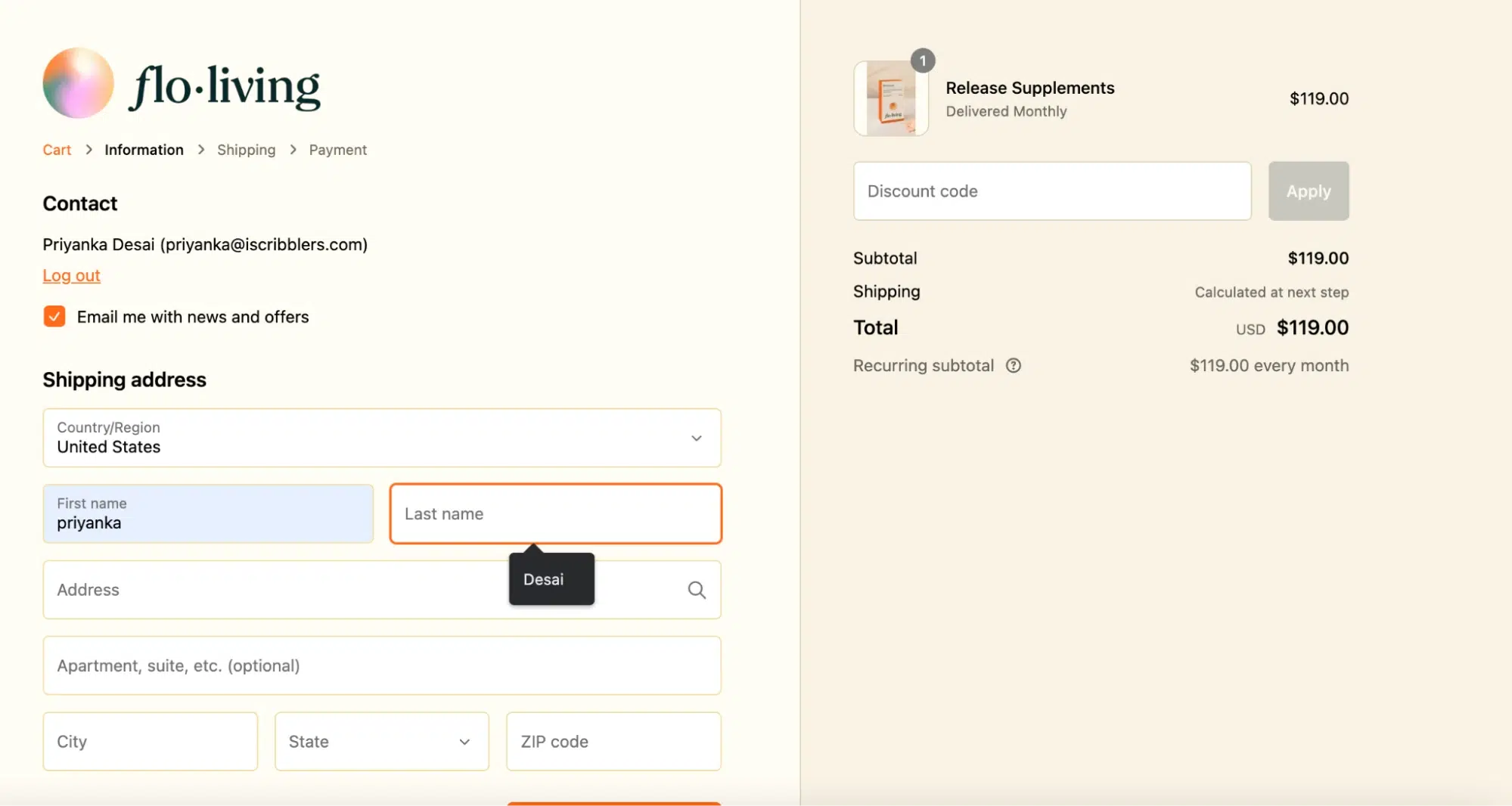Click the Release Supplements product name
The image size is (1512, 806).
tap(1030, 88)
